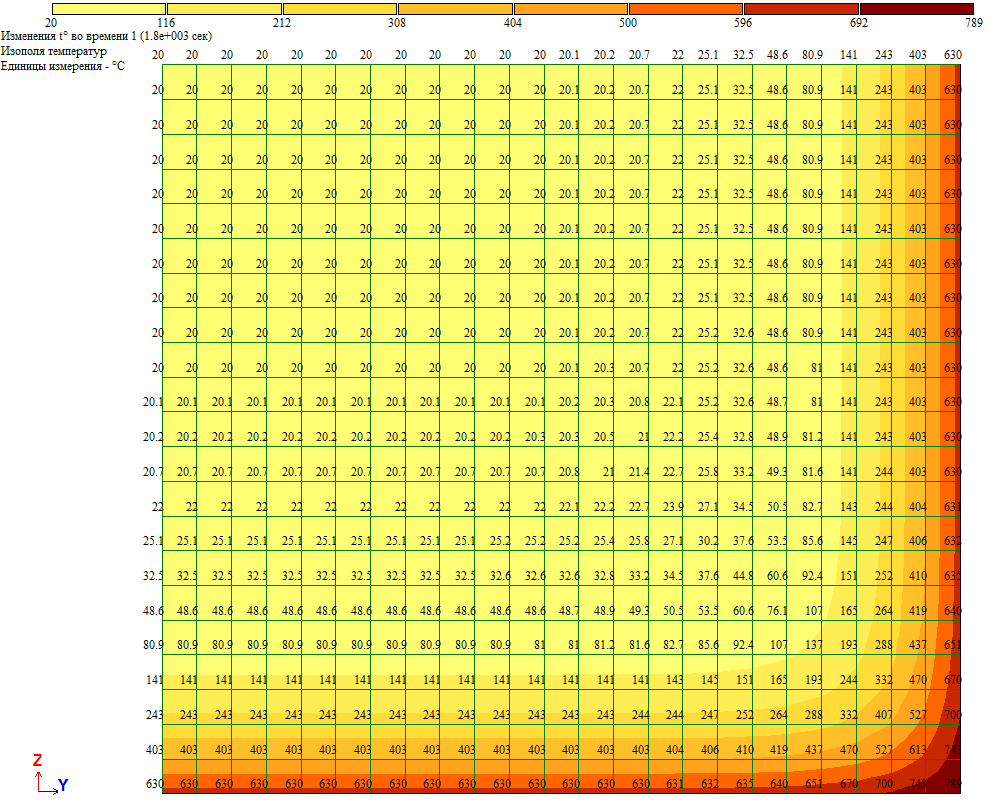Click the grid node with value 44.8
Image resolution: width=996 pixels, height=810 pixels.
click(742, 576)
